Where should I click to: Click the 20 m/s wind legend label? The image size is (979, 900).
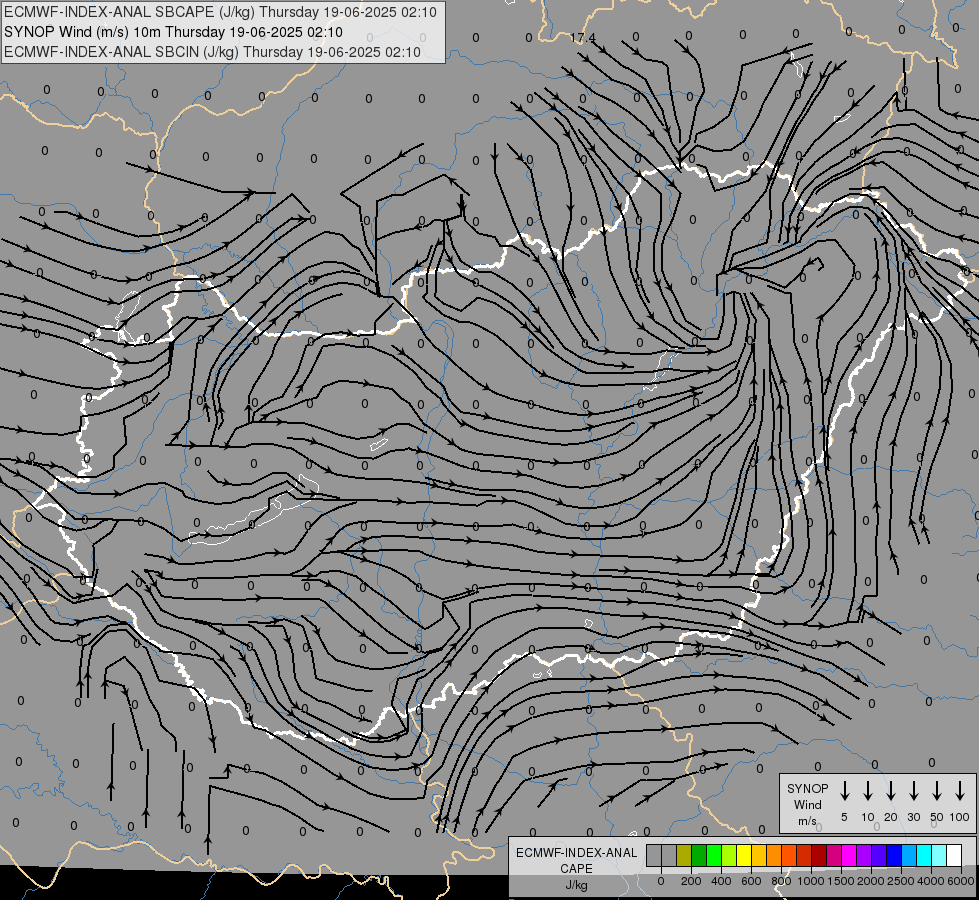coord(890,817)
